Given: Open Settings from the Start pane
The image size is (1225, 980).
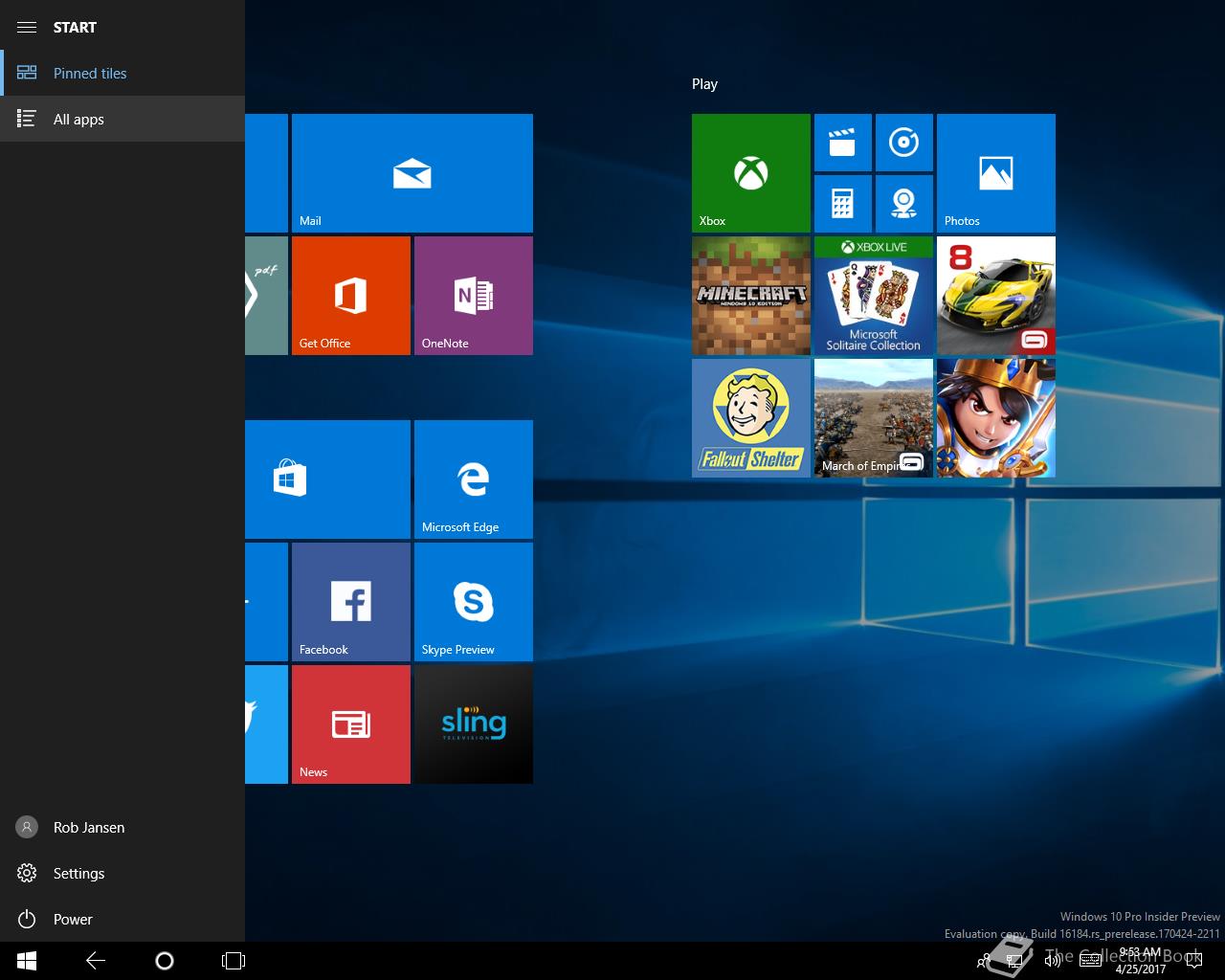Looking at the screenshot, I should (122, 873).
